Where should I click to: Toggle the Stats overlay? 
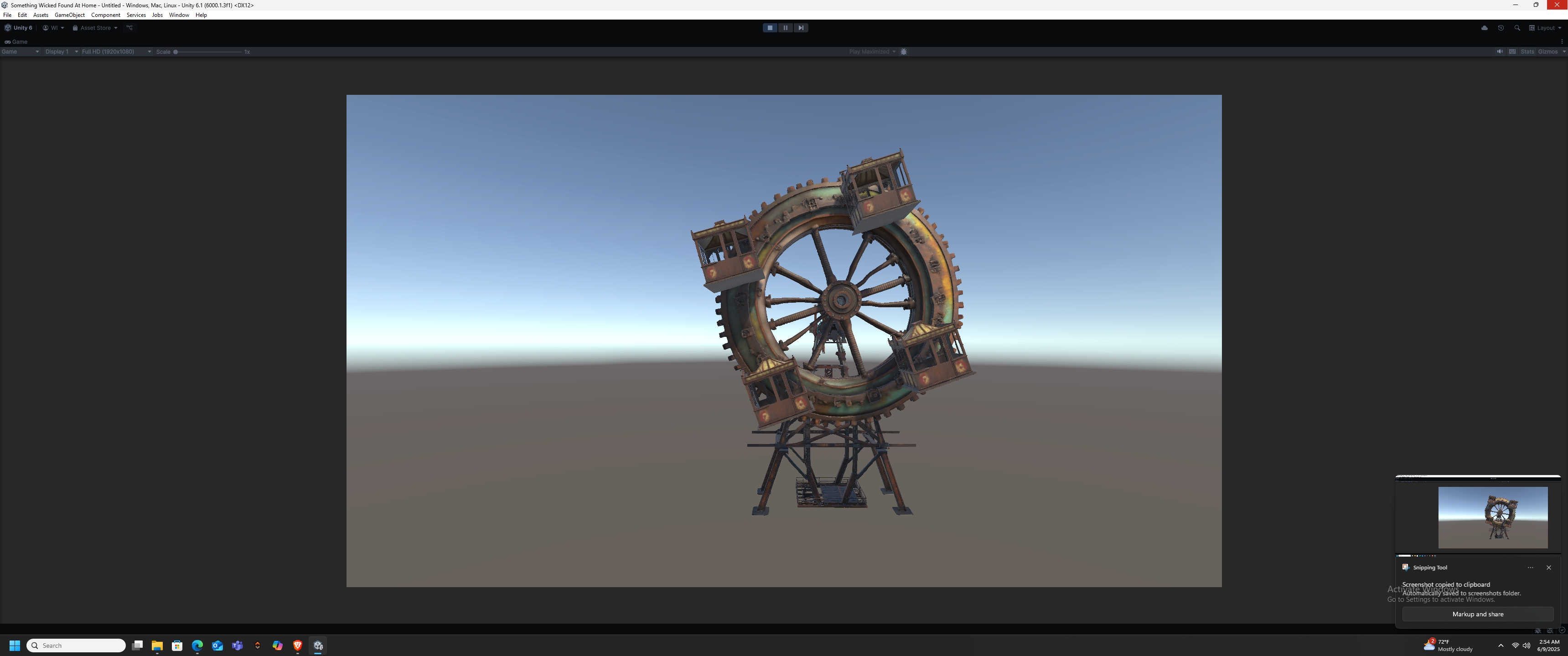click(x=1527, y=52)
